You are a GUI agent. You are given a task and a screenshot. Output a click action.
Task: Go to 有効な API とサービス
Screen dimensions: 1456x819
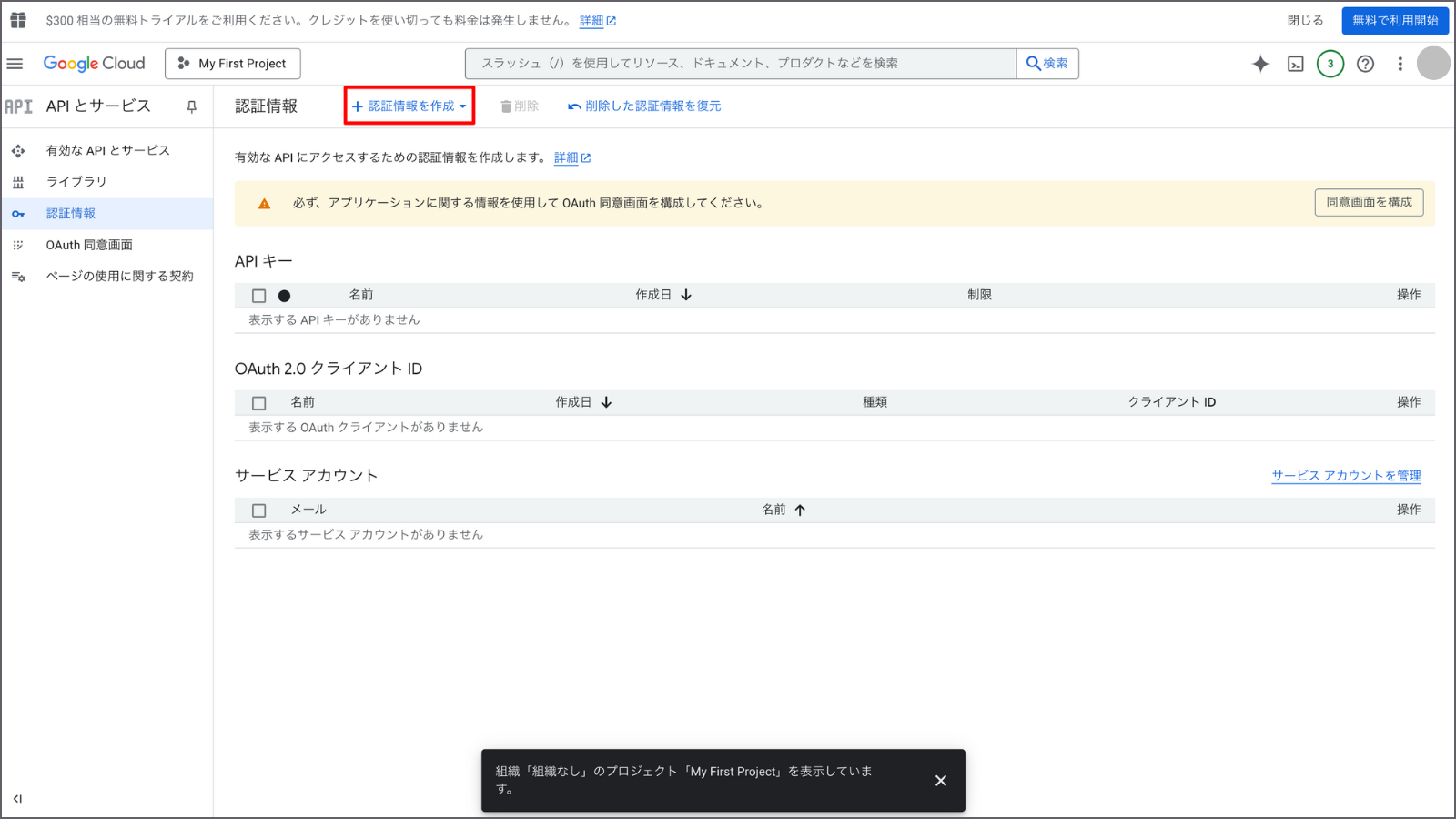[x=107, y=150]
